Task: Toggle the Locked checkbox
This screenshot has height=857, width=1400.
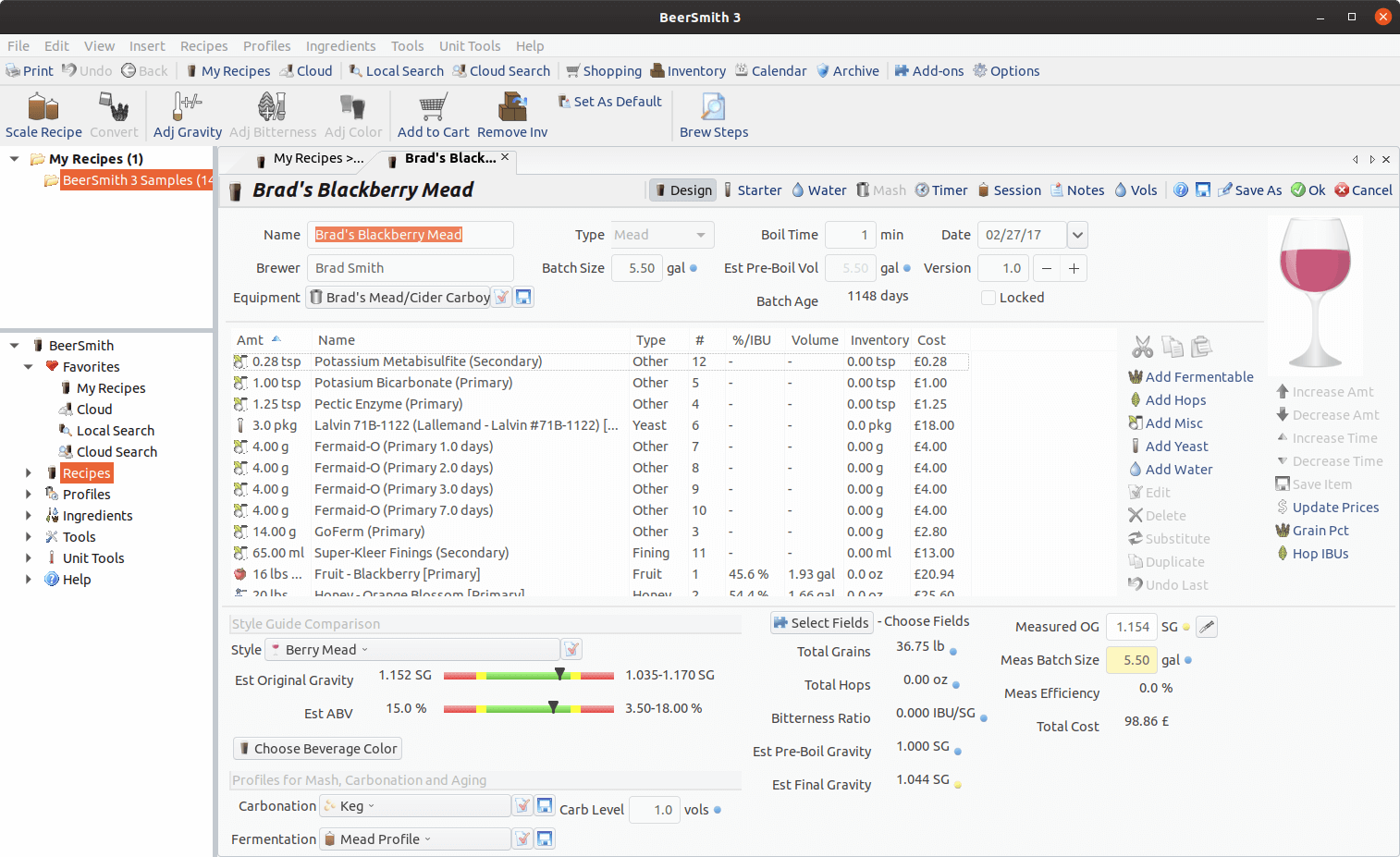Action: click(989, 298)
